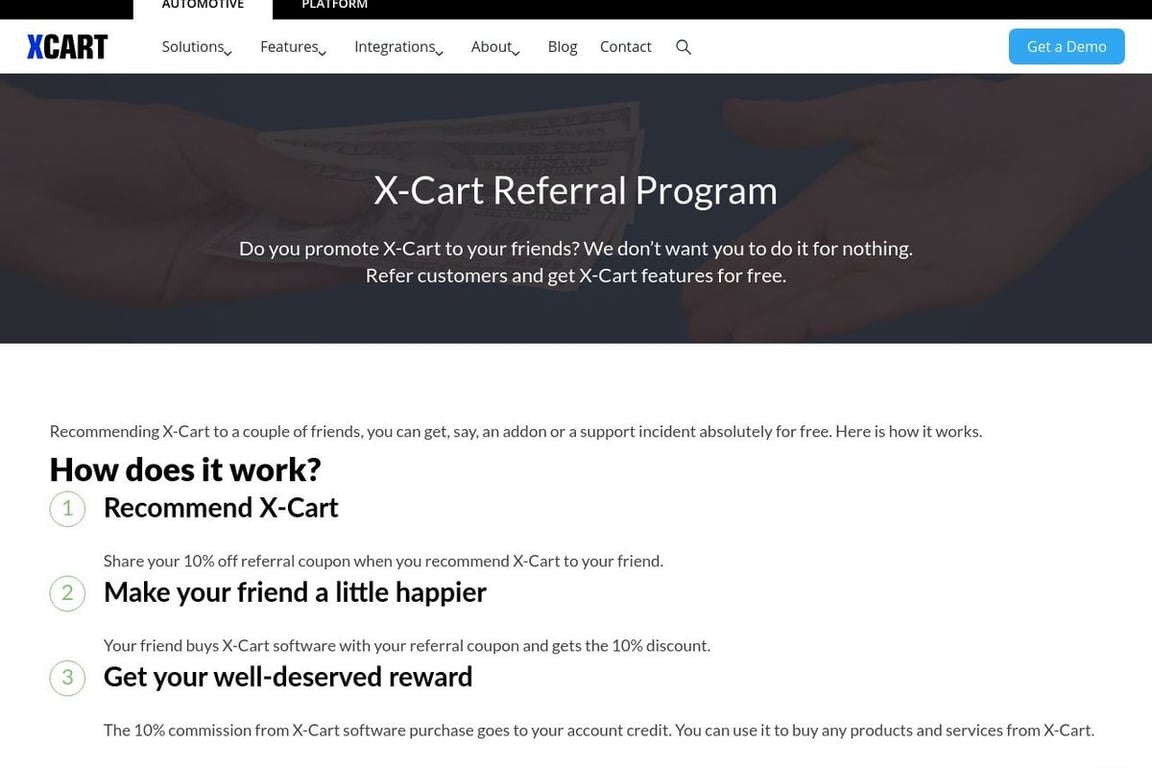Viewport: 1152px width, 768px height.
Task: Expand the About menu
Action: (x=495, y=47)
